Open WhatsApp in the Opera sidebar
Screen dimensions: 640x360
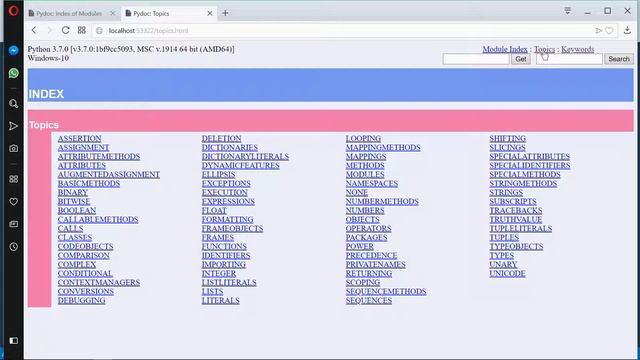coord(13,73)
